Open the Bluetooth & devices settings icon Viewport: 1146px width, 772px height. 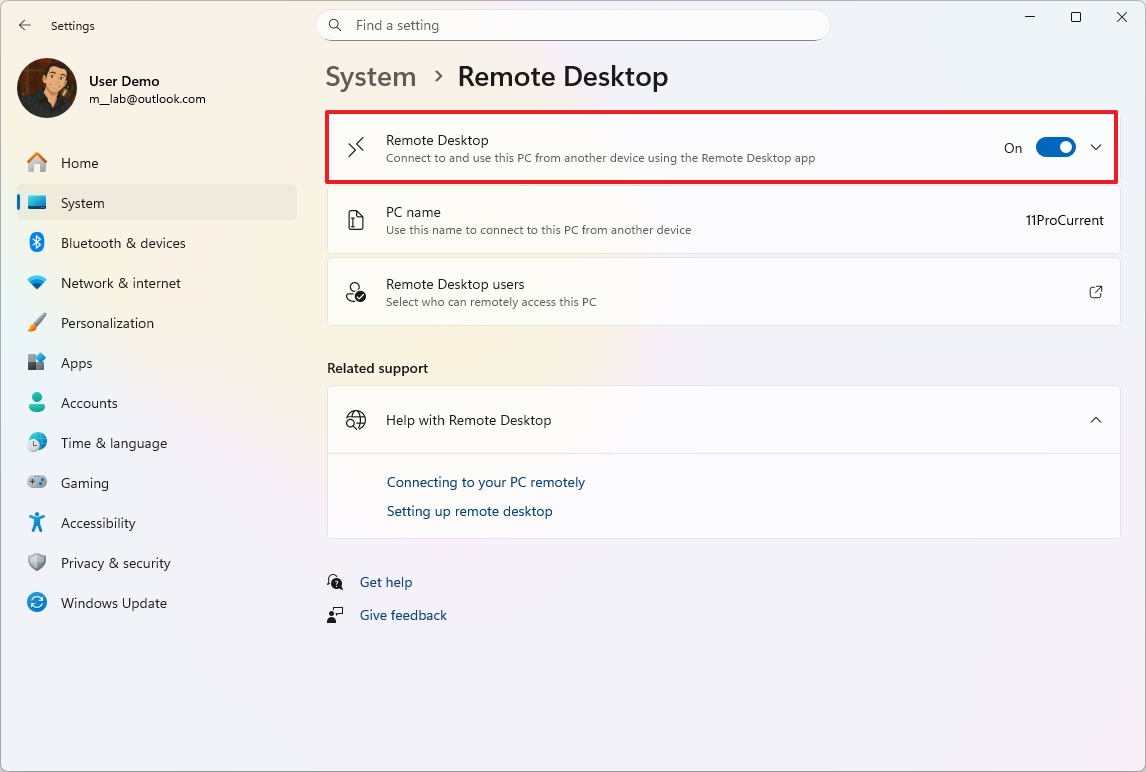click(x=36, y=243)
